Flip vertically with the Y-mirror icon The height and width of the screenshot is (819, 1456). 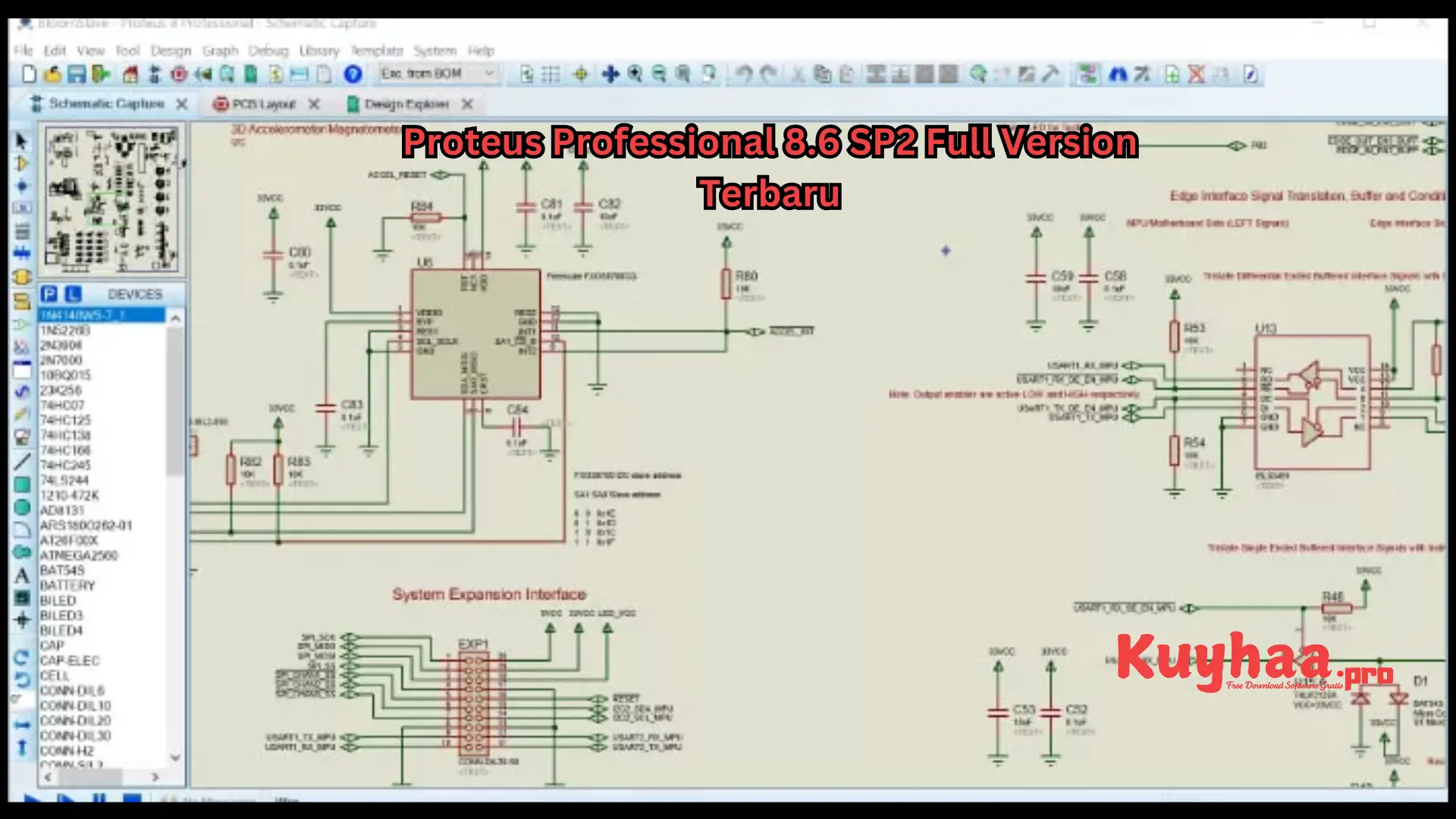[22, 748]
